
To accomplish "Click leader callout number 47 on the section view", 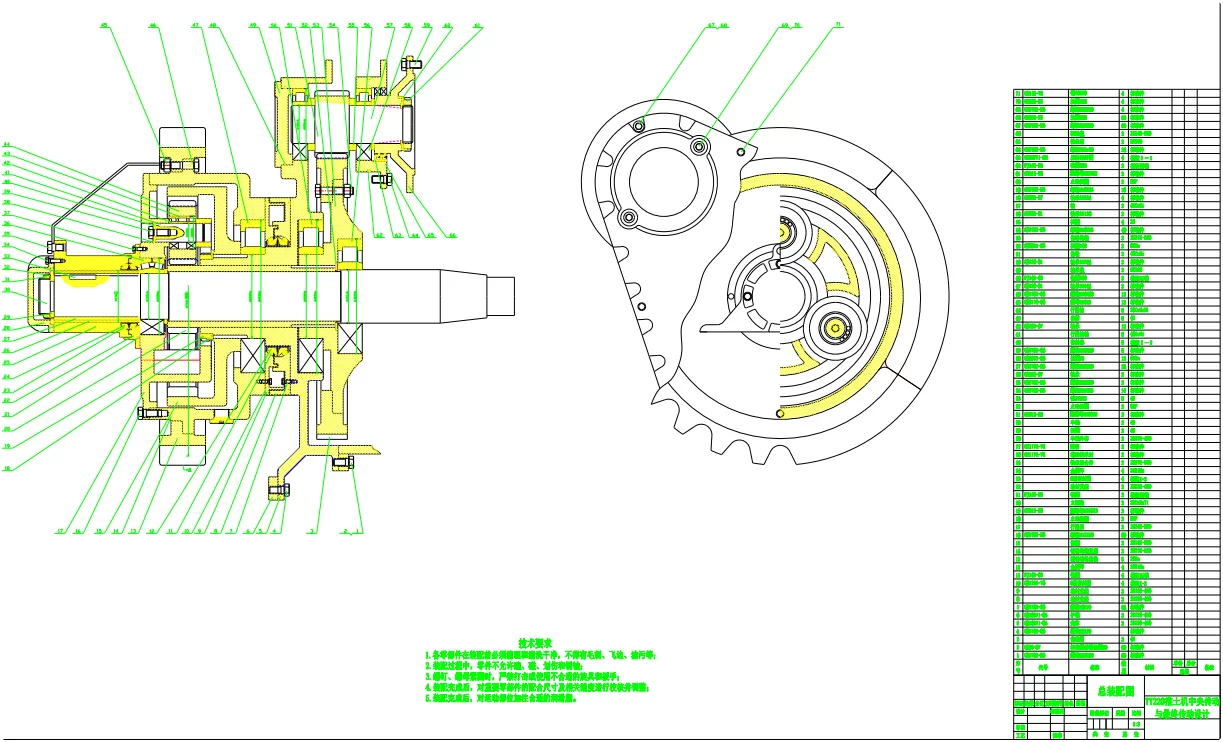I will tap(196, 25).
